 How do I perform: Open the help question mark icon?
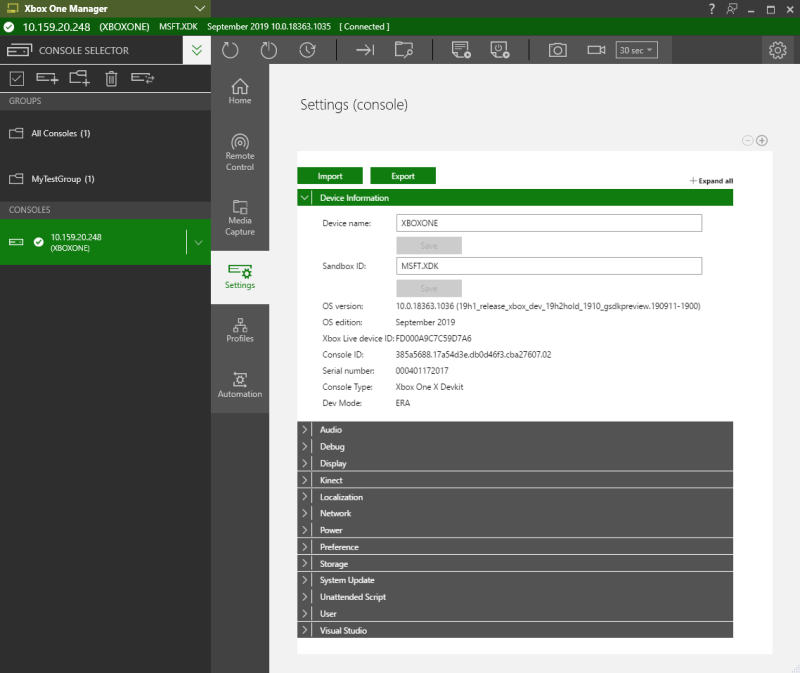click(x=712, y=9)
